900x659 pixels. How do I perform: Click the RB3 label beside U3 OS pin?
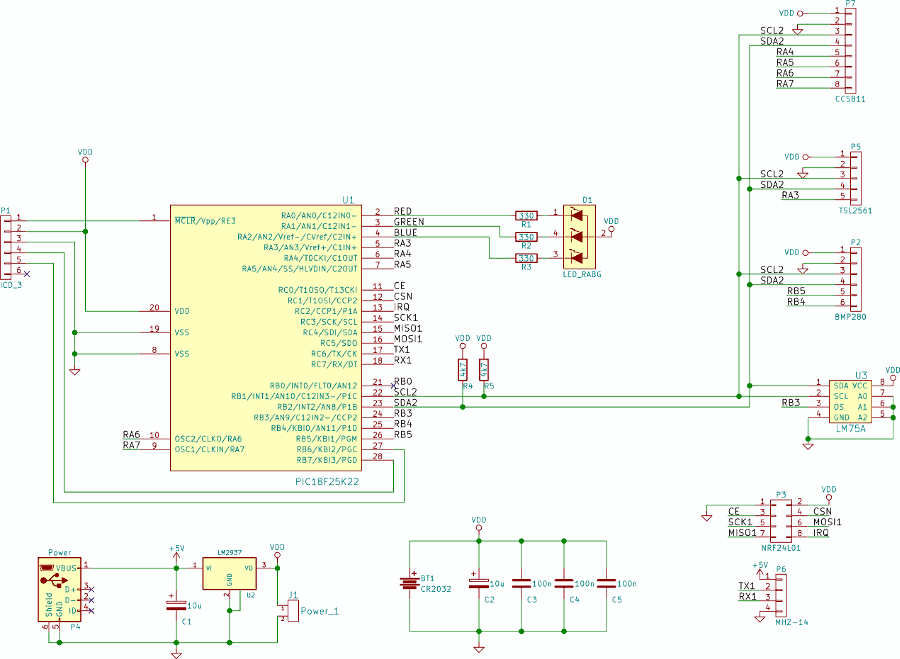coord(790,402)
